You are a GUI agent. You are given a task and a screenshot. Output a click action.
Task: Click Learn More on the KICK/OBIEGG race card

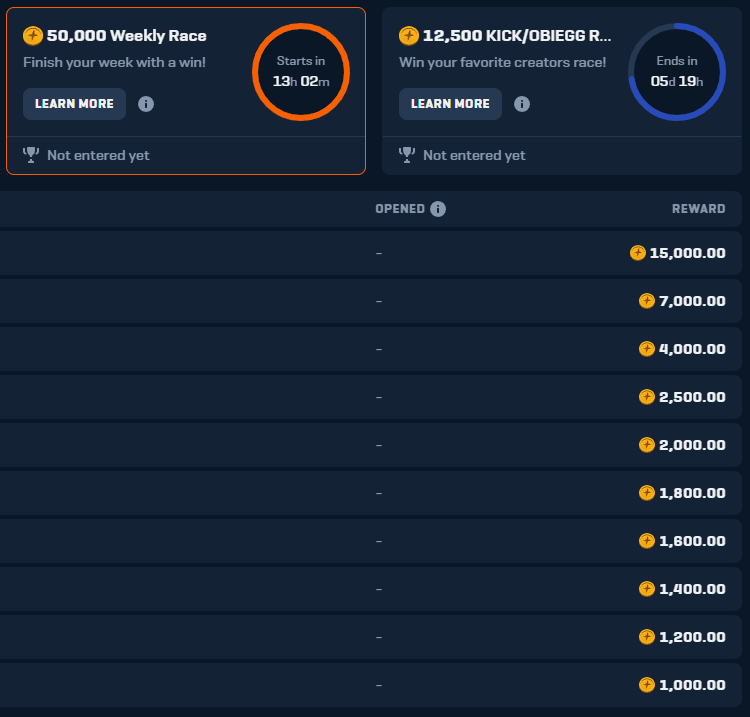(x=450, y=104)
